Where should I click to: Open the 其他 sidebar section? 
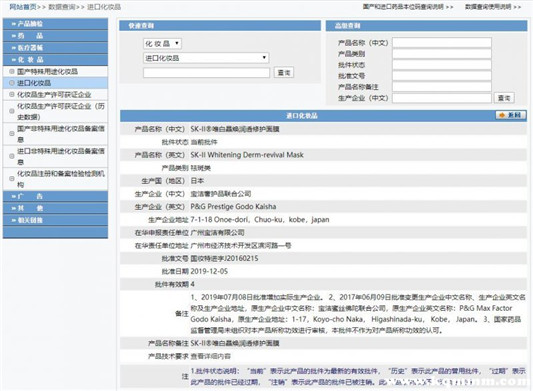(55, 208)
